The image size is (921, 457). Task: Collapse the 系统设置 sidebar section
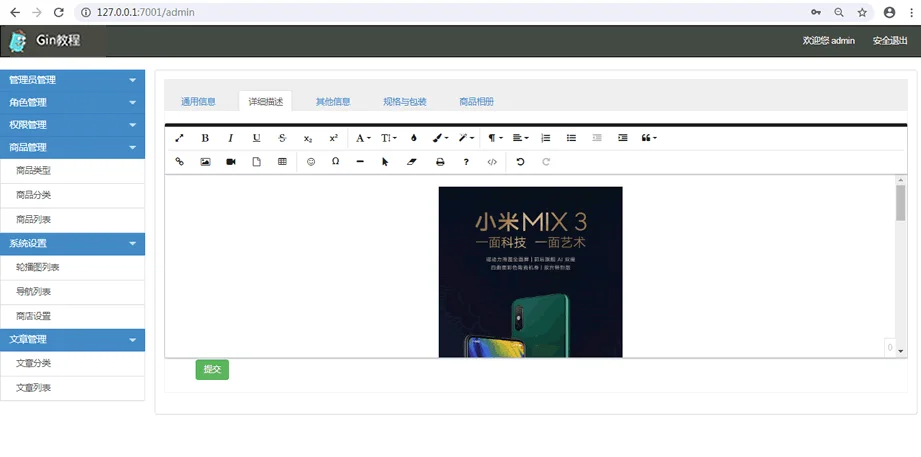pos(72,243)
